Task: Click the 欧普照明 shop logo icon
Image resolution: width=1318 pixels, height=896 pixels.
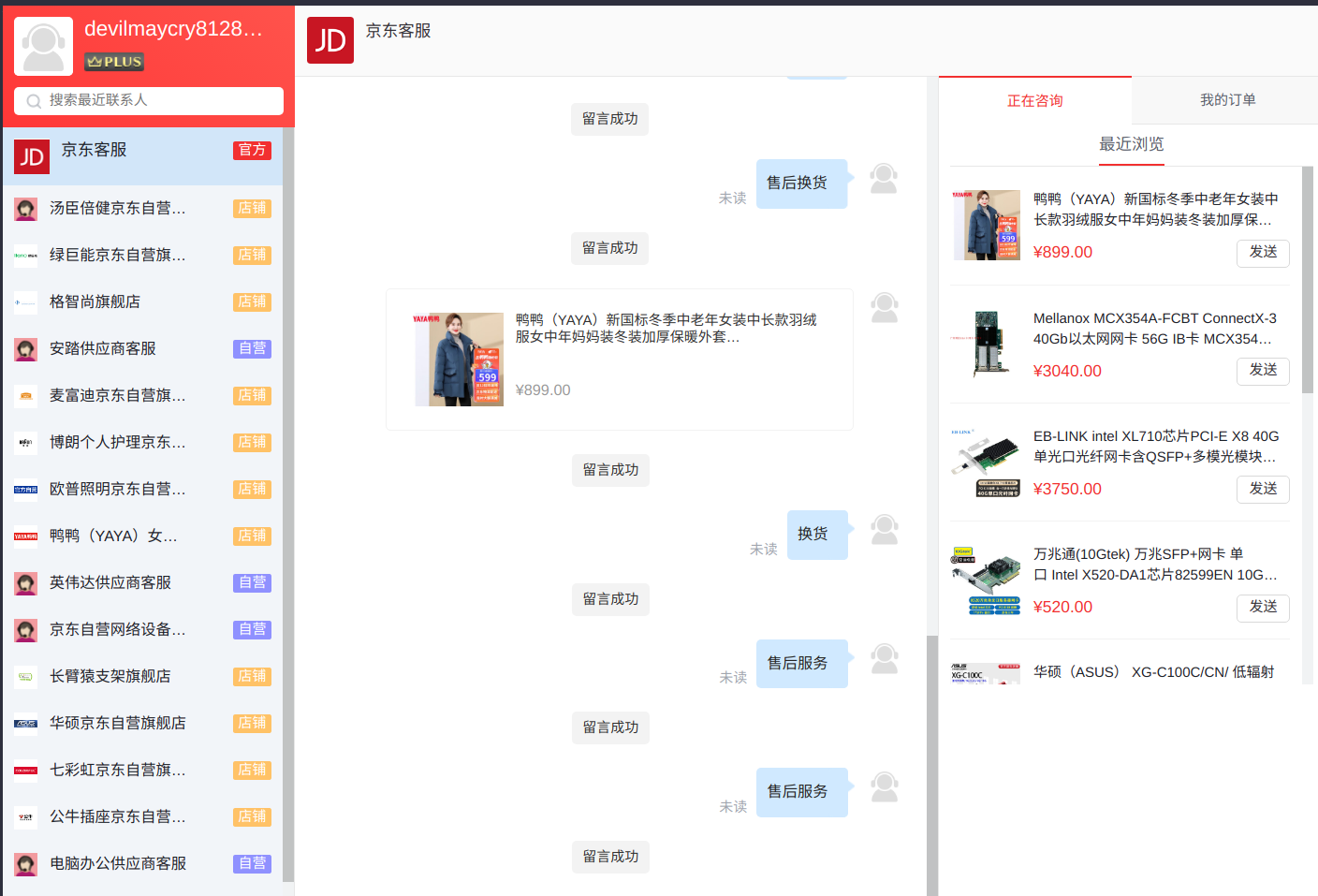Action: 26,490
